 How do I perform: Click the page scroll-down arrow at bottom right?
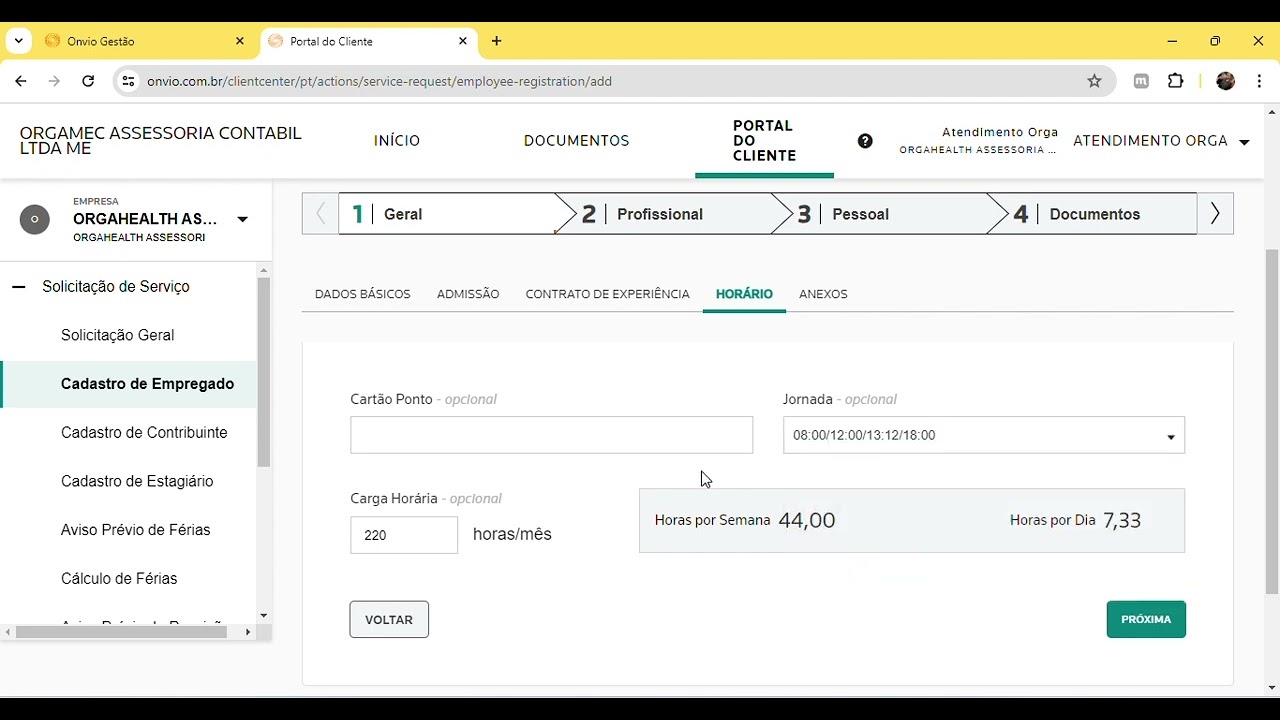1272,688
